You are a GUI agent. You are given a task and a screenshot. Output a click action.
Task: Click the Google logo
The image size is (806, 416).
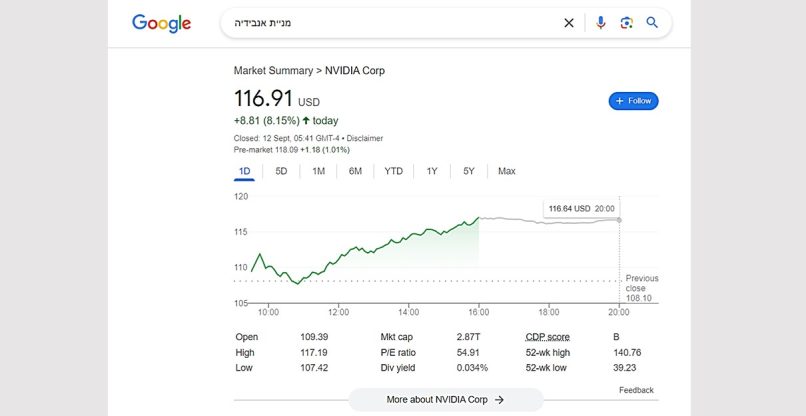tap(161, 23)
